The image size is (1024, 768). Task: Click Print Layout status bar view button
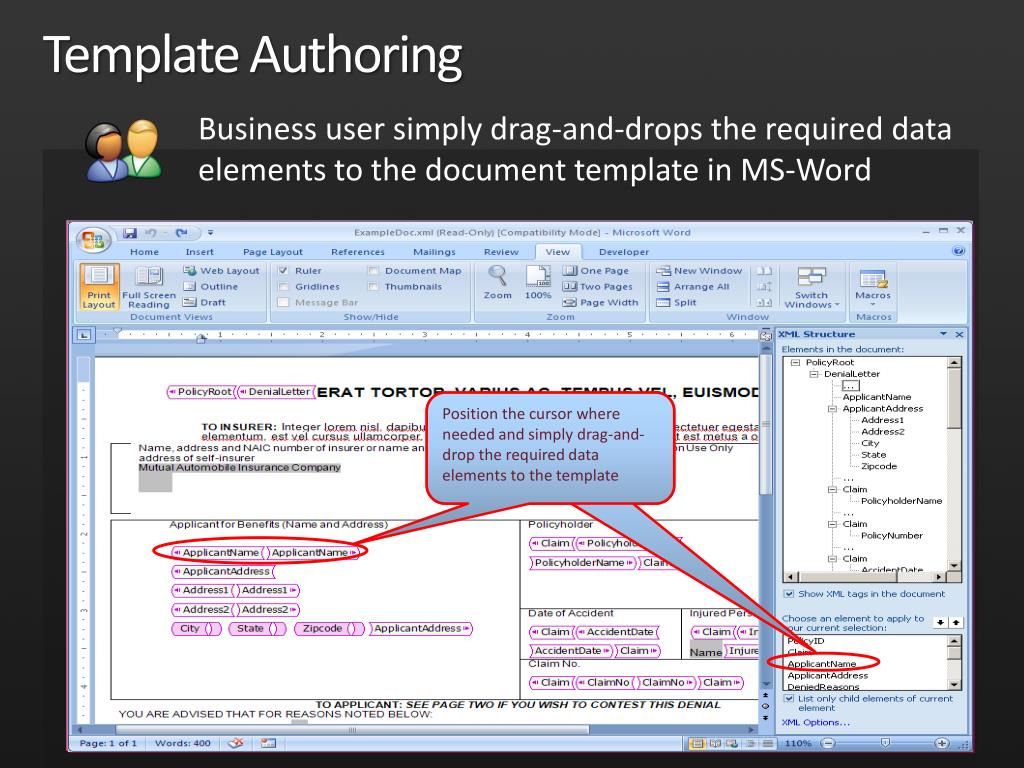[697, 743]
